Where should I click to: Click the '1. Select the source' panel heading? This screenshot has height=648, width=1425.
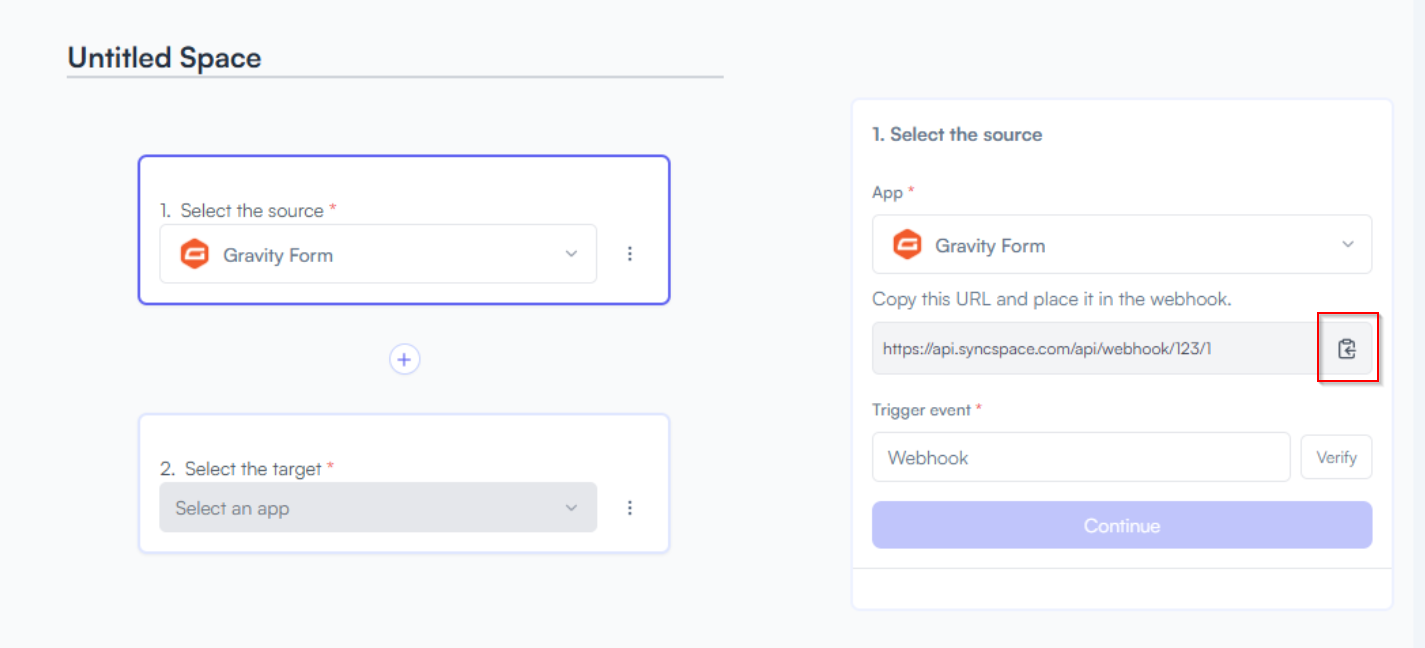click(x=957, y=134)
